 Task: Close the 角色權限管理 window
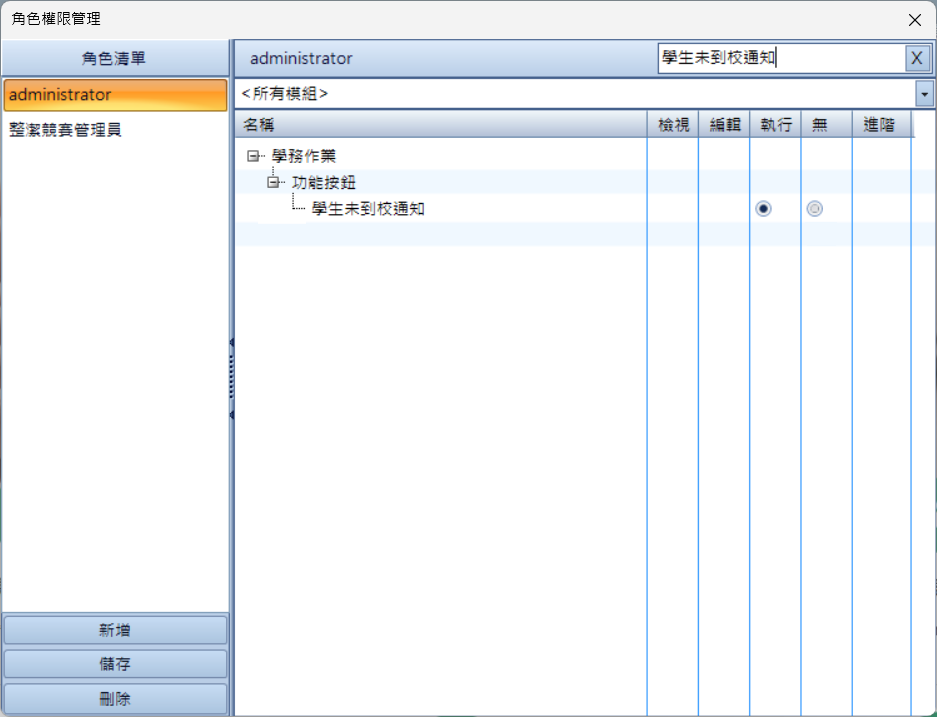tap(914, 20)
